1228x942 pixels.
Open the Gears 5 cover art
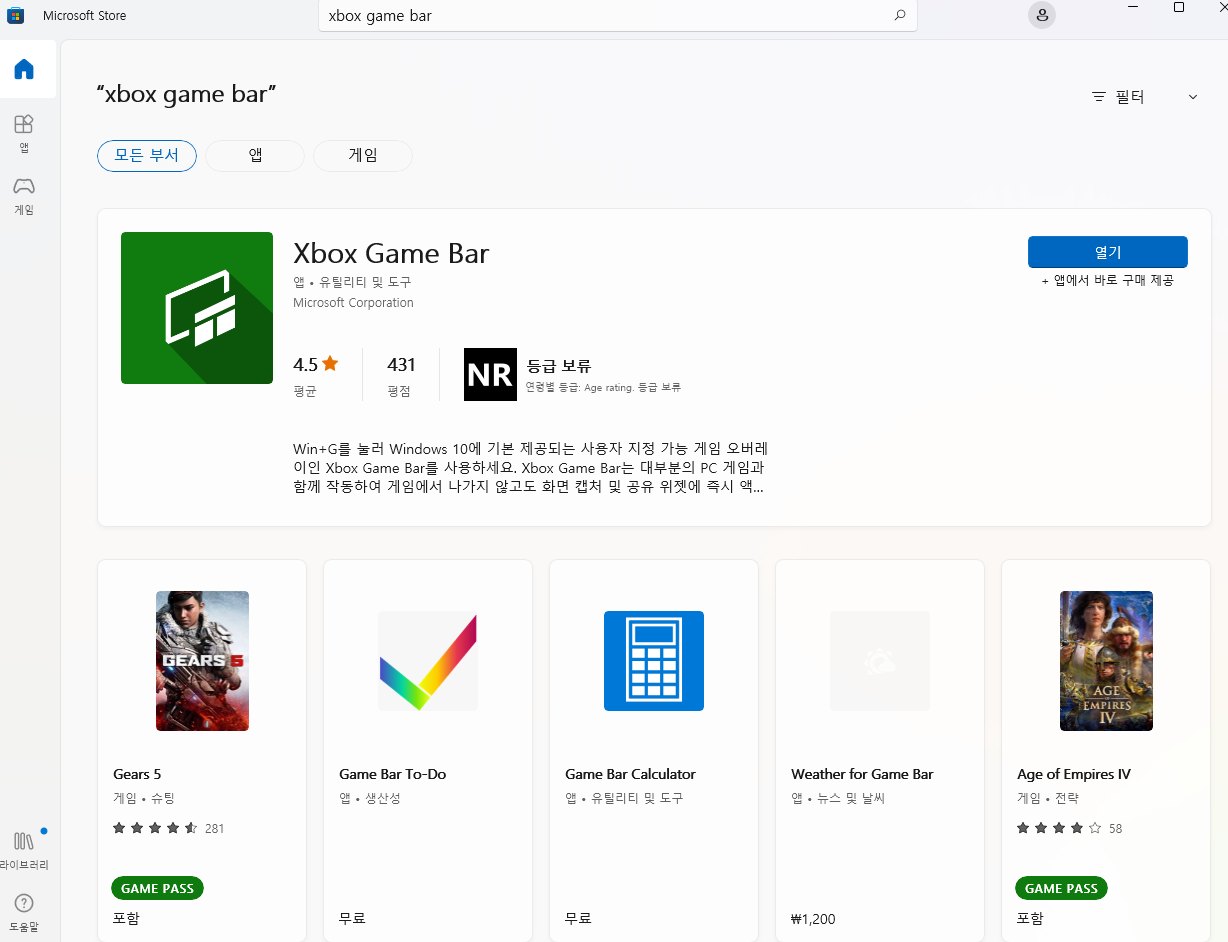[202, 661]
